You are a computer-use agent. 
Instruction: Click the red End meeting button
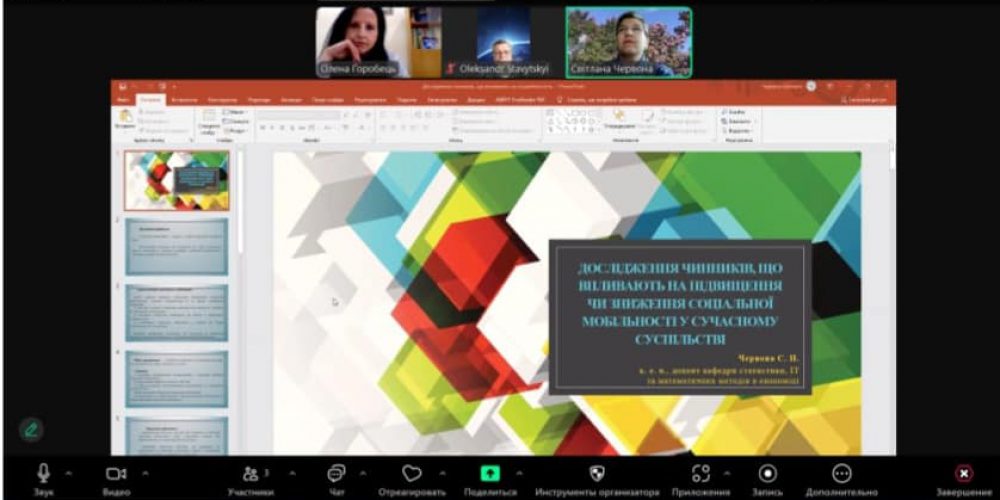pyautogui.click(x=963, y=473)
